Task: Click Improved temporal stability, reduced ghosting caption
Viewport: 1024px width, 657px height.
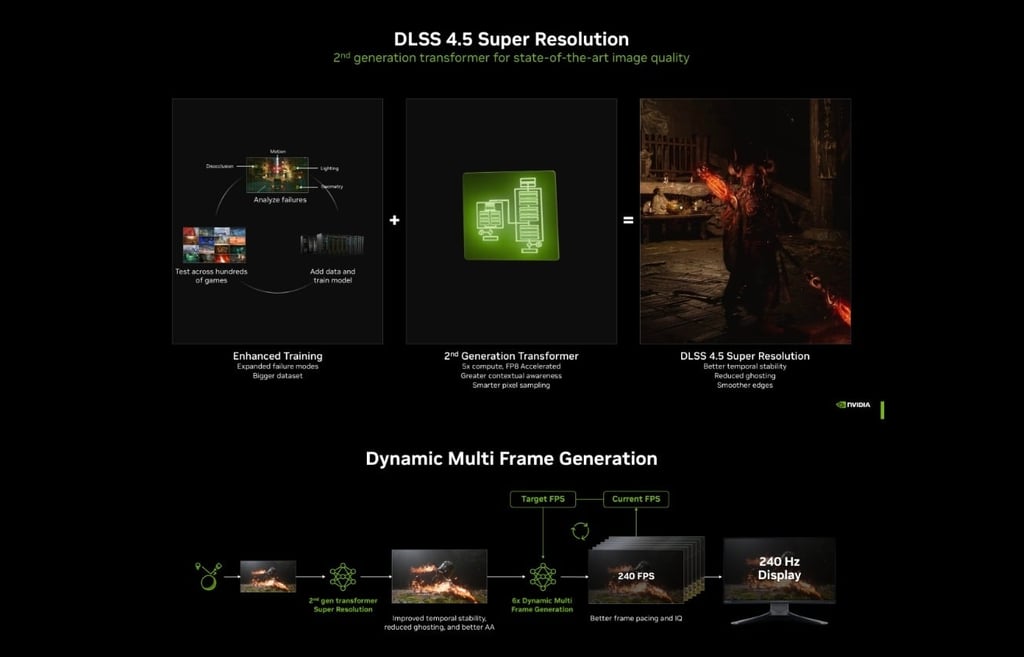Action: (439, 622)
